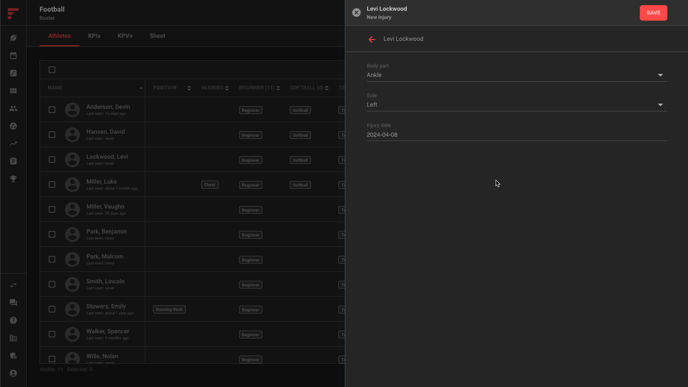The height and width of the screenshot is (387, 688).
Task: Click the Injury date field
Action: (x=516, y=135)
